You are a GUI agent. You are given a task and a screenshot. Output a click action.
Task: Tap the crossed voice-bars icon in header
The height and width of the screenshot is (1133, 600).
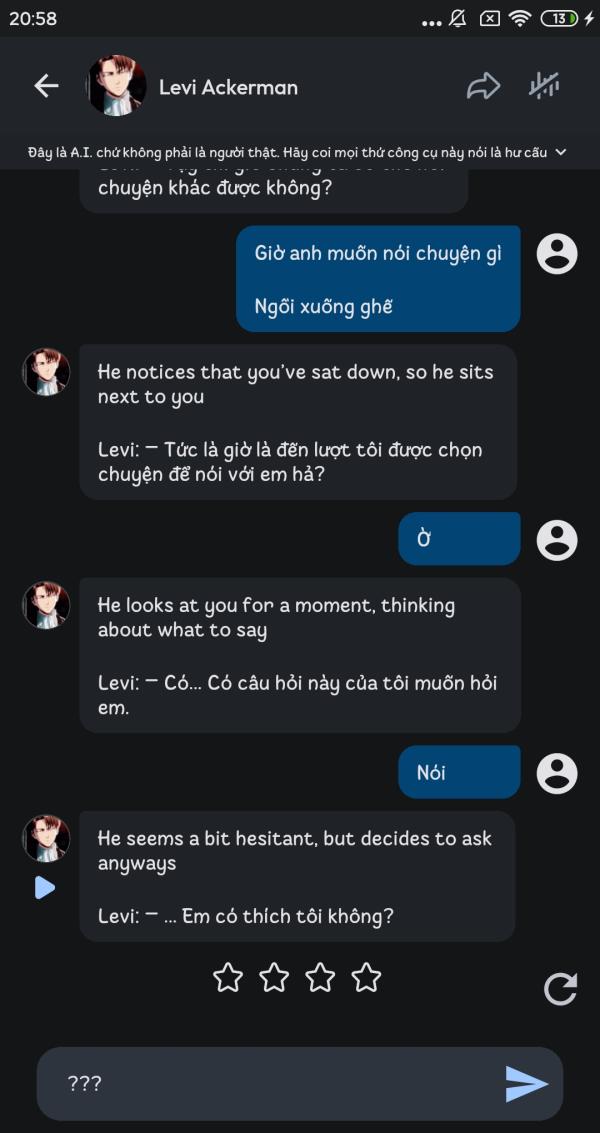tap(544, 86)
